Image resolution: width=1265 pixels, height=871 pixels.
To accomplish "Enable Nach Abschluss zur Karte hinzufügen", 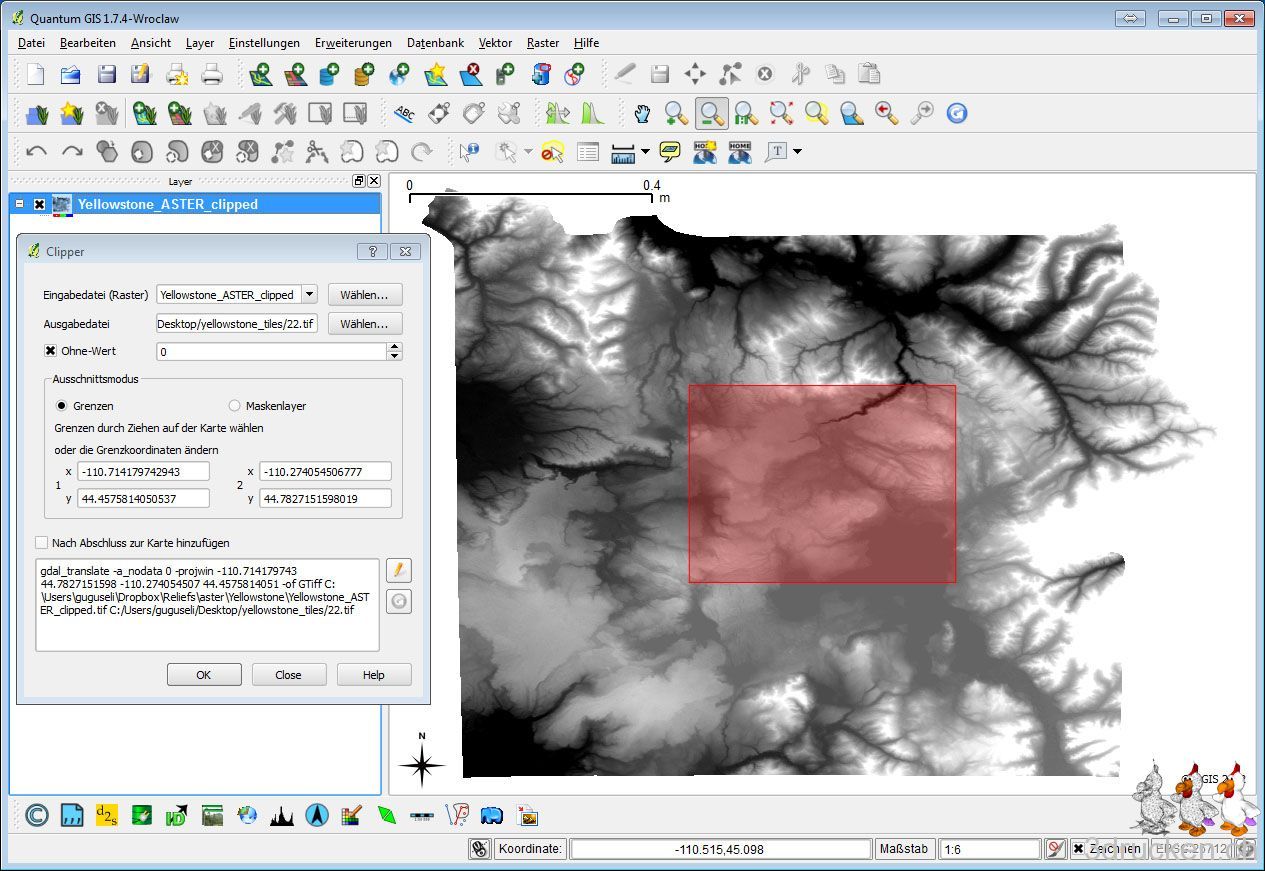I will click(42, 543).
